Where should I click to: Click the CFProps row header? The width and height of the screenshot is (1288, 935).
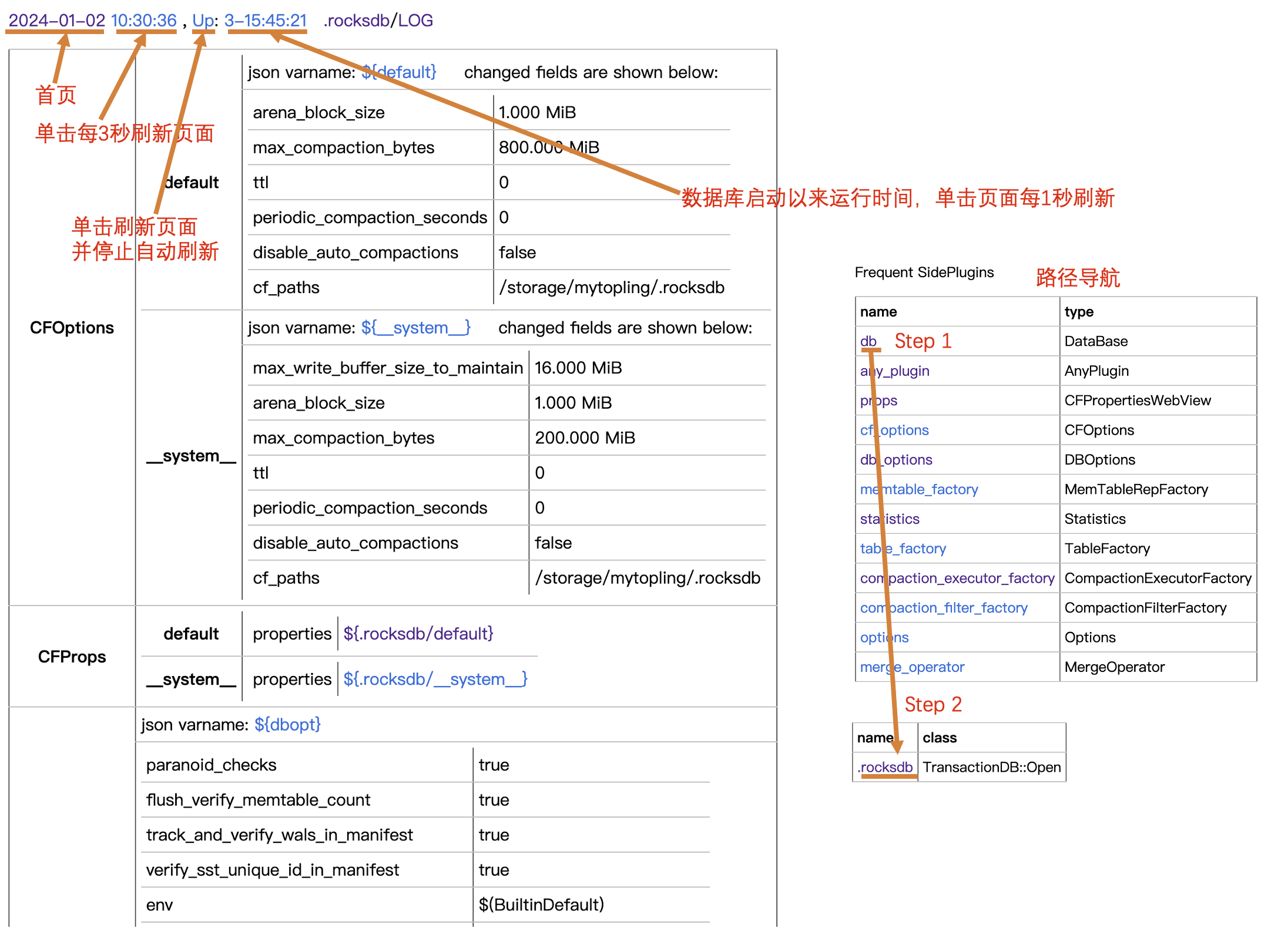[x=72, y=657]
